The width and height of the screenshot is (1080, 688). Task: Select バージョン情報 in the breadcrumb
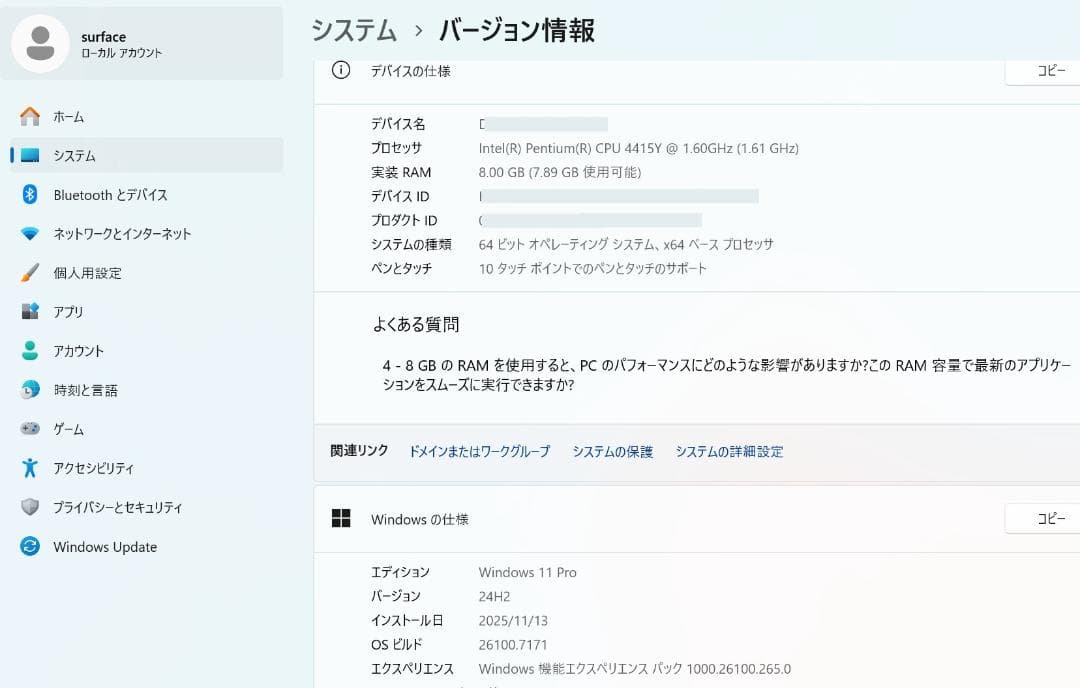coord(516,31)
